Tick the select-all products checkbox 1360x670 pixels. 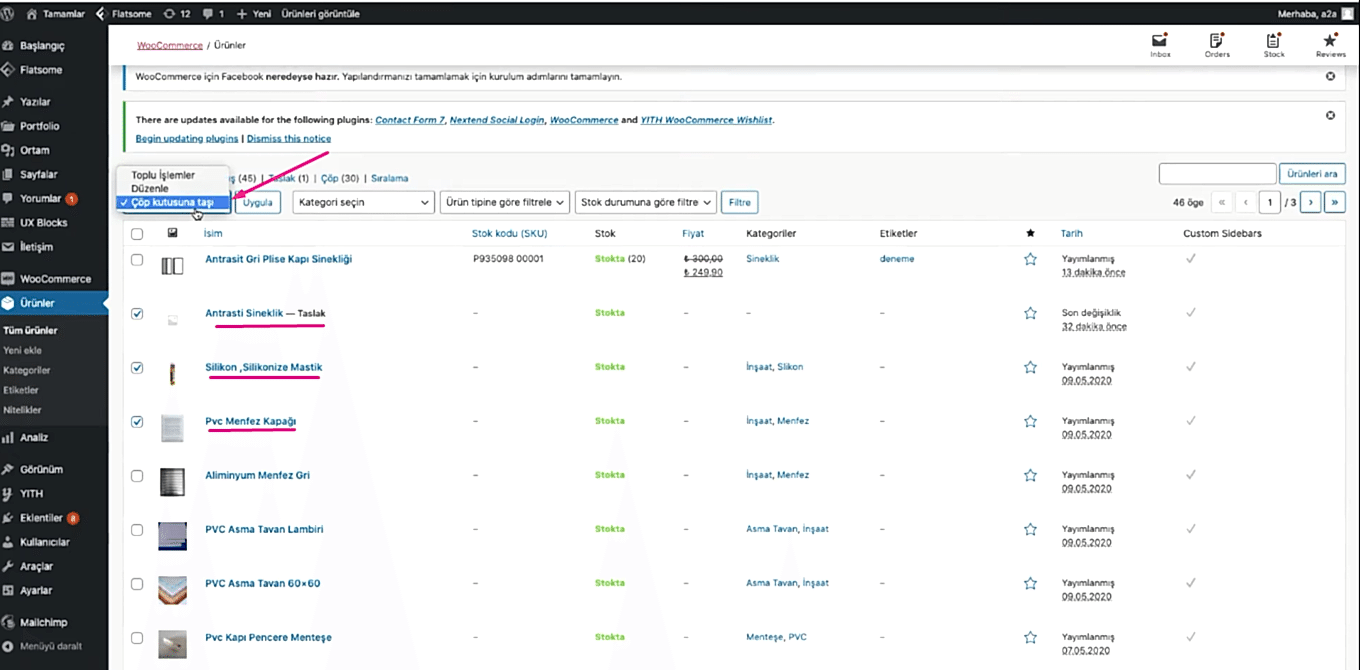[137, 234]
